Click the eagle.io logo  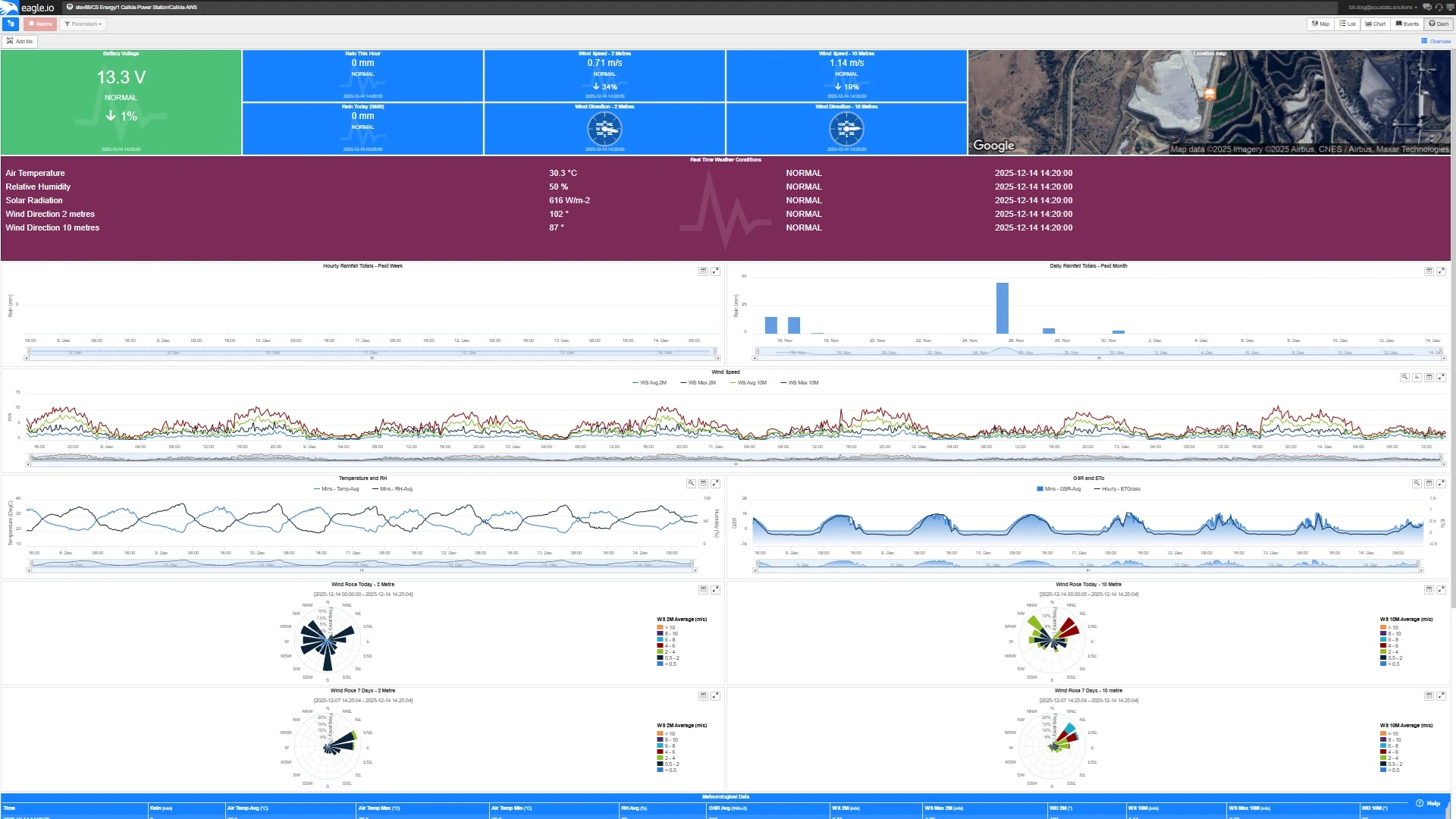29,8
